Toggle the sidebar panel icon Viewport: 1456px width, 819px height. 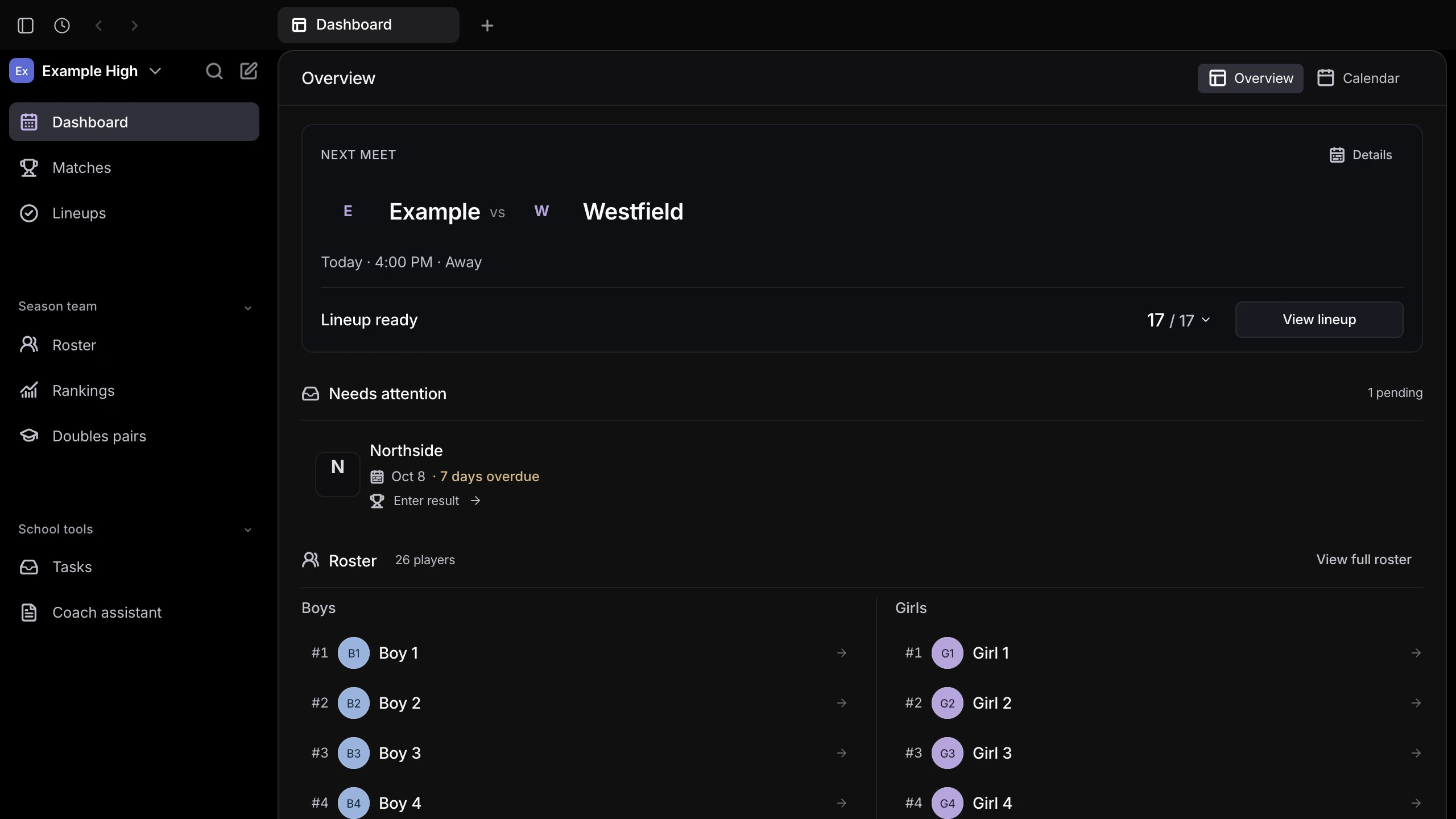tap(26, 26)
